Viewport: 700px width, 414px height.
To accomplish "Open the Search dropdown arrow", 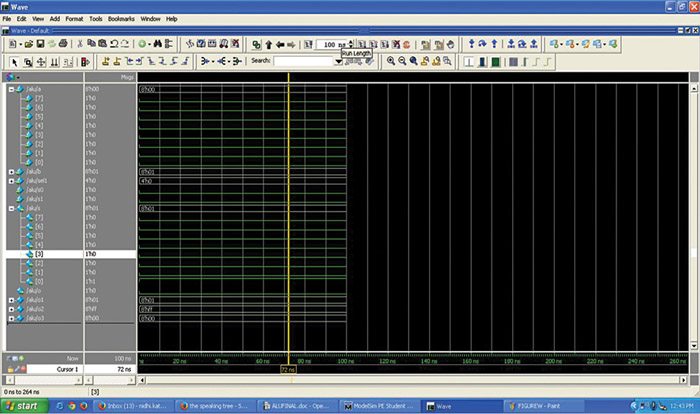I will (338, 61).
